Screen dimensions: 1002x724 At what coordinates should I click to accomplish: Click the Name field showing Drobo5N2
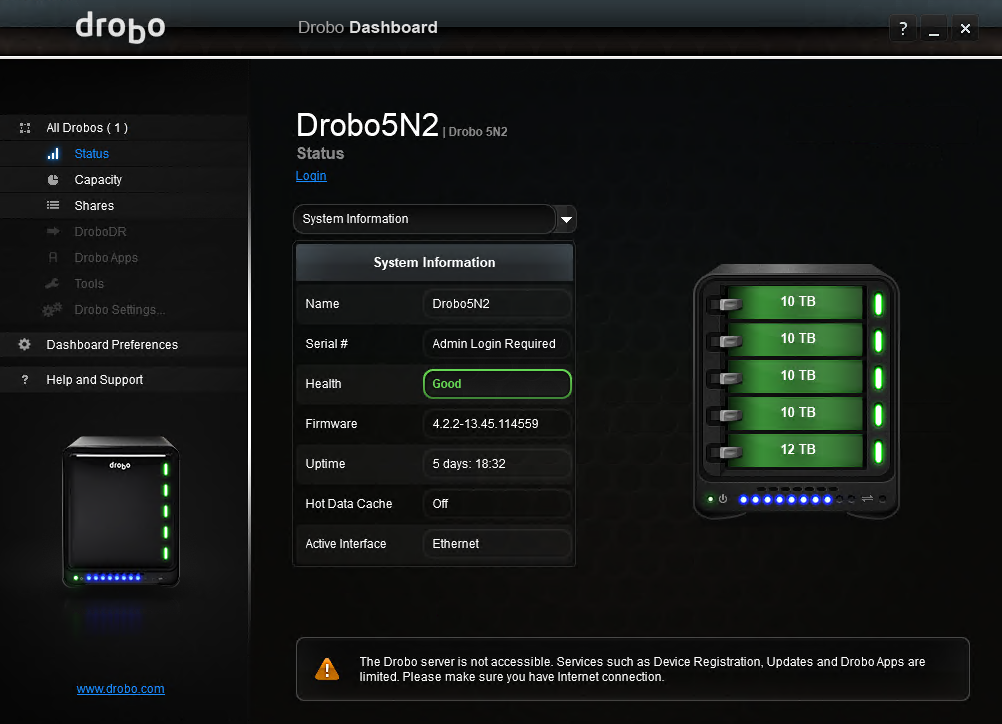(497, 304)
